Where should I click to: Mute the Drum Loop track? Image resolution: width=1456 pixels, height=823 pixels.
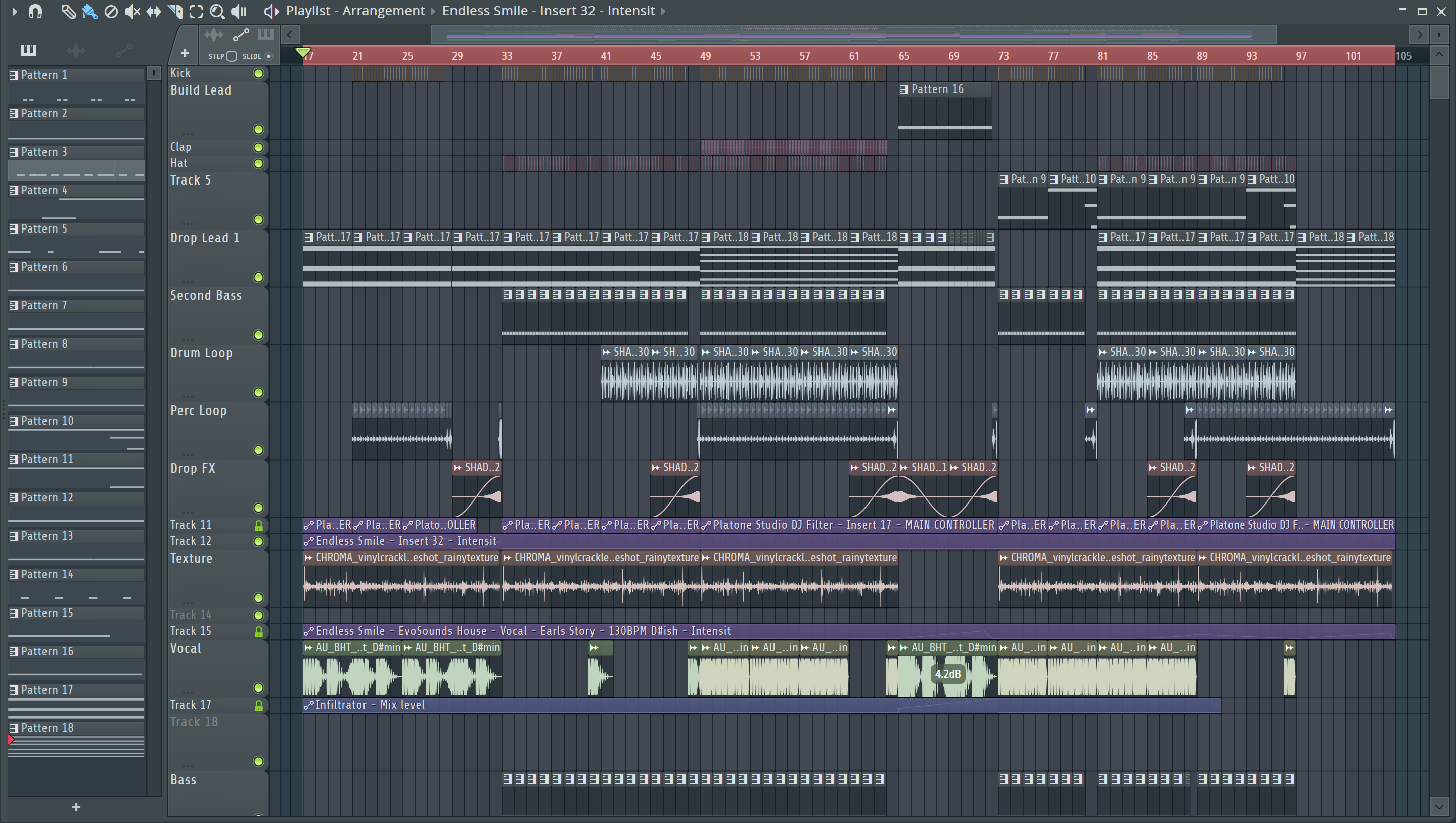(x=258, y=393)
